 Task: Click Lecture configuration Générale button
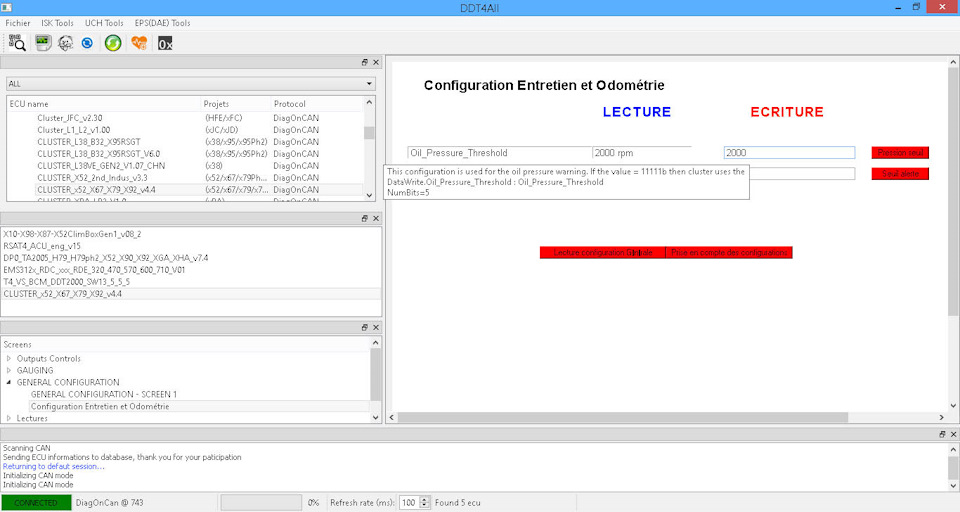coord(602,252)
